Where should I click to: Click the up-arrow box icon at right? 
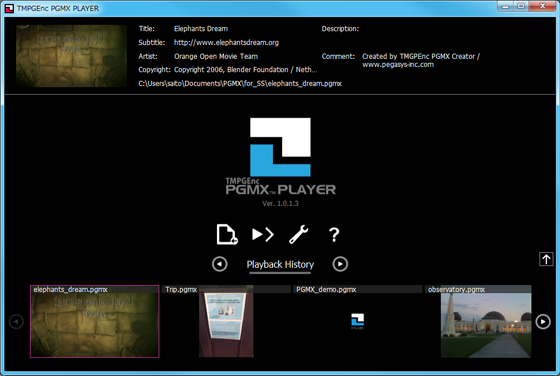(546, 259)
